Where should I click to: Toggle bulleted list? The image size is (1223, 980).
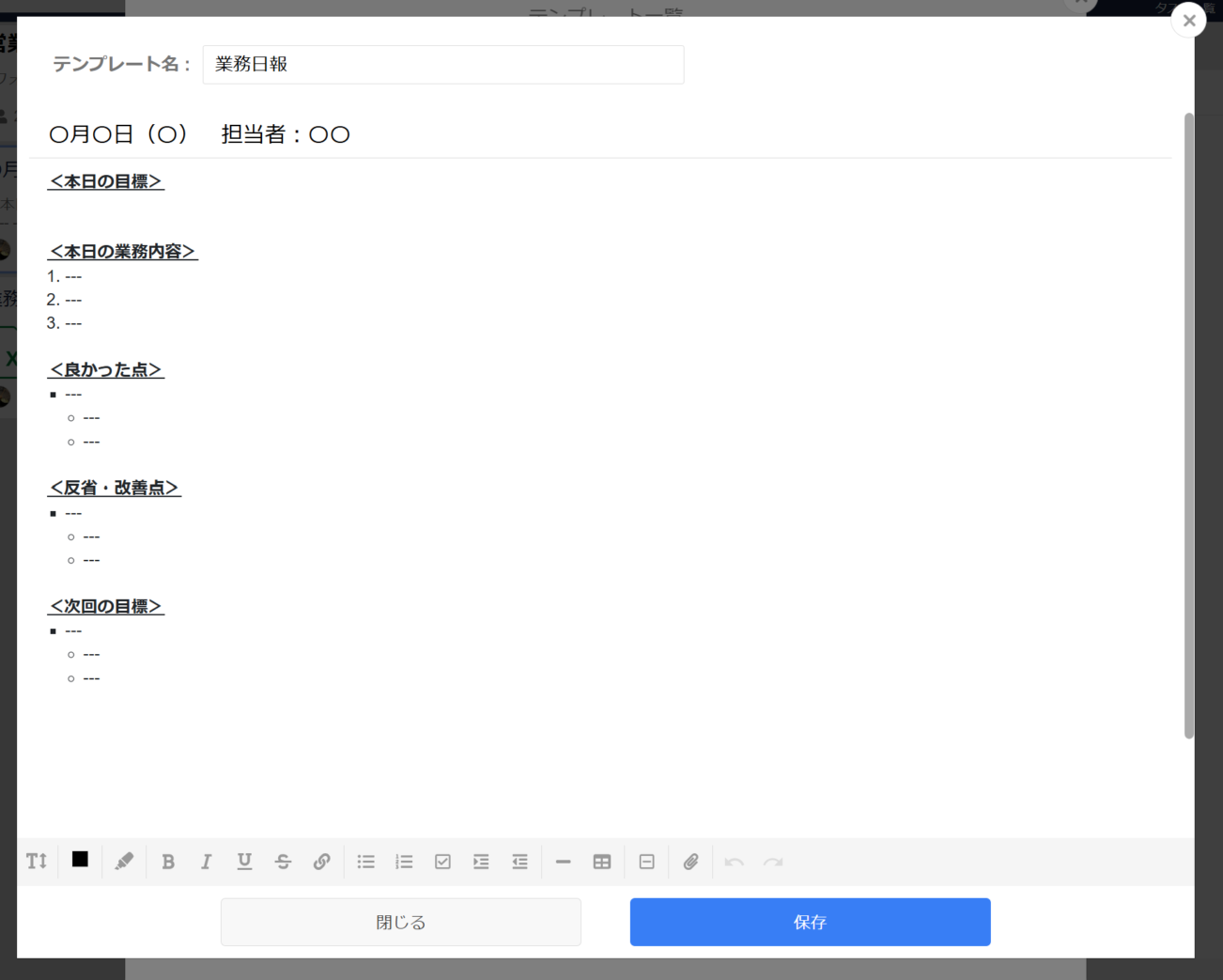[365, 862]
